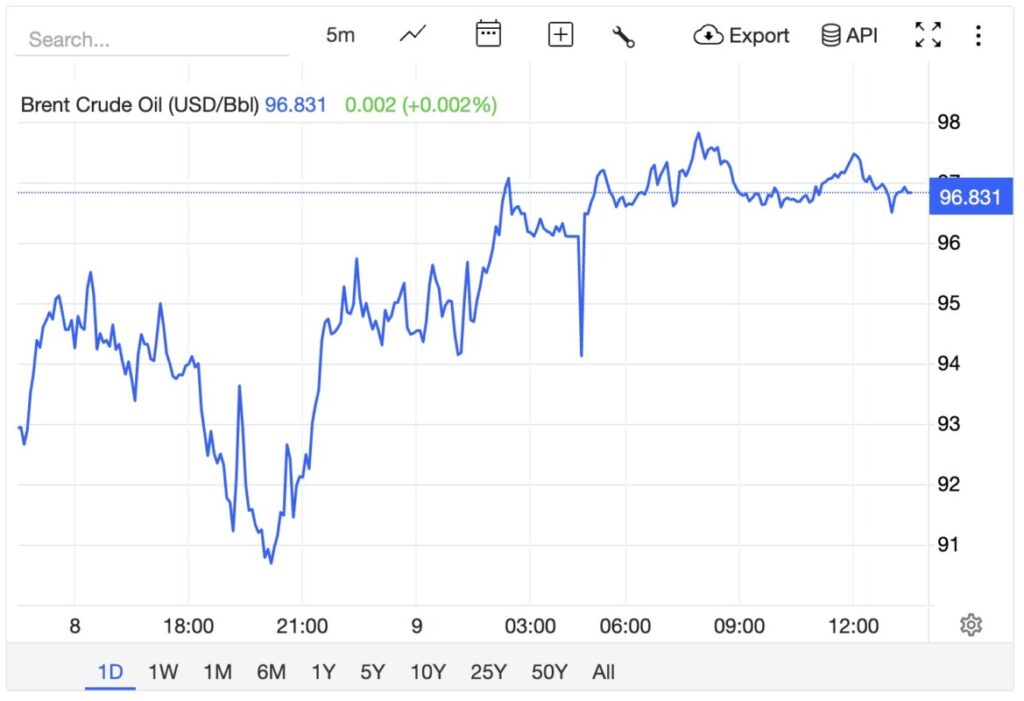
Task: Click the Export cloud icon
Action: (x=709, y=34)
